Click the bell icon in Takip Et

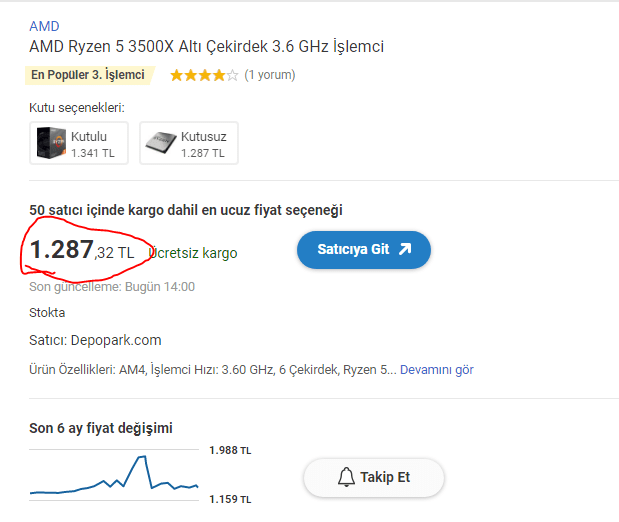point(346,477)
